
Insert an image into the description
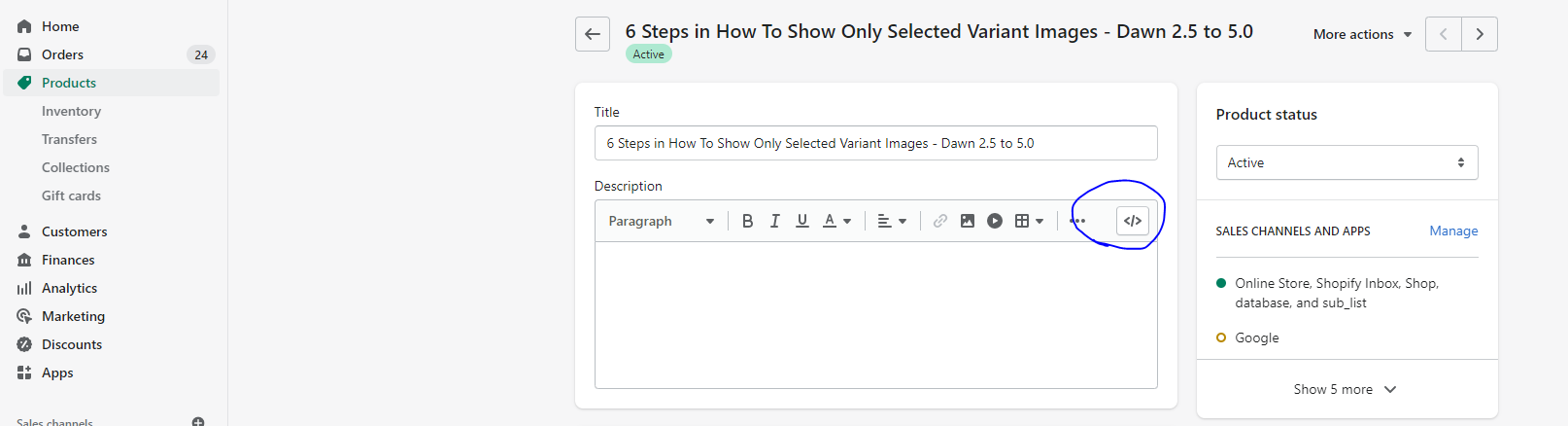pos(968,221)
